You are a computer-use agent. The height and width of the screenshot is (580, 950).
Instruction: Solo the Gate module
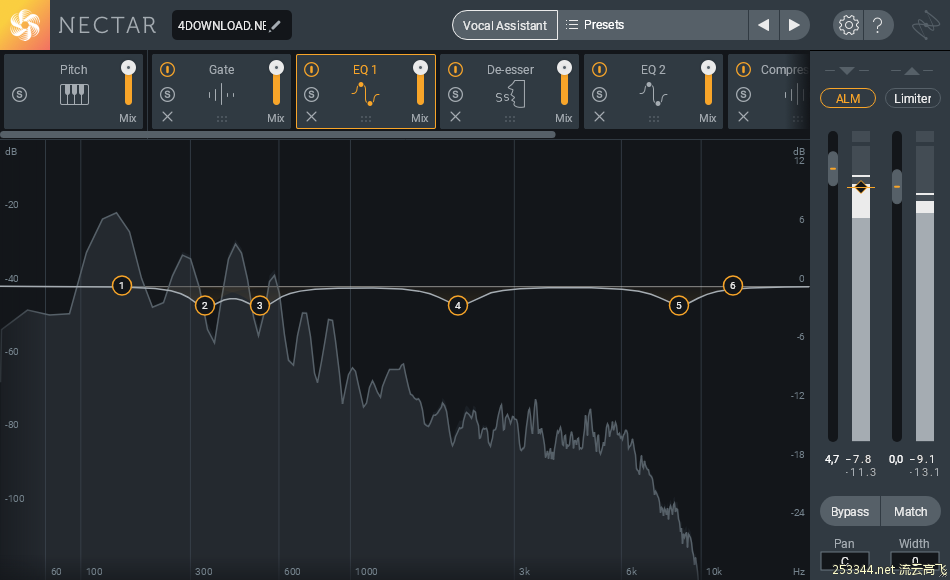click(168, 95)
